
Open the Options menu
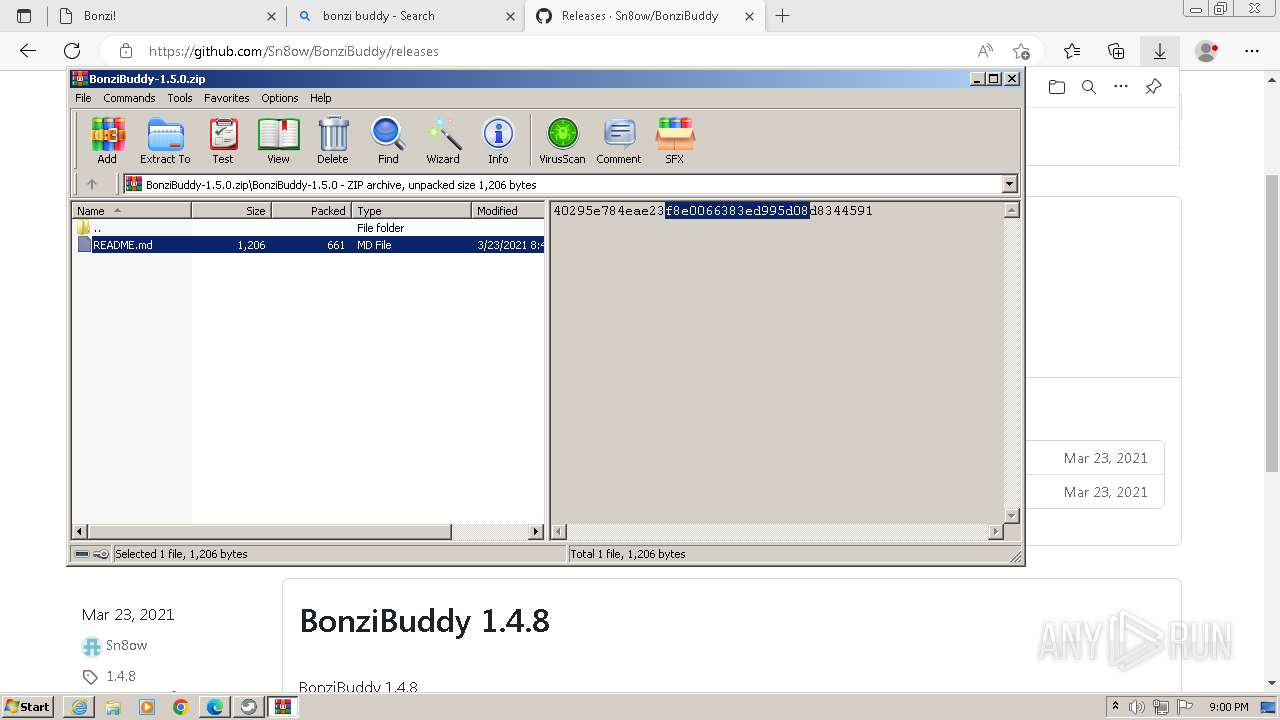tap(280, 98)
